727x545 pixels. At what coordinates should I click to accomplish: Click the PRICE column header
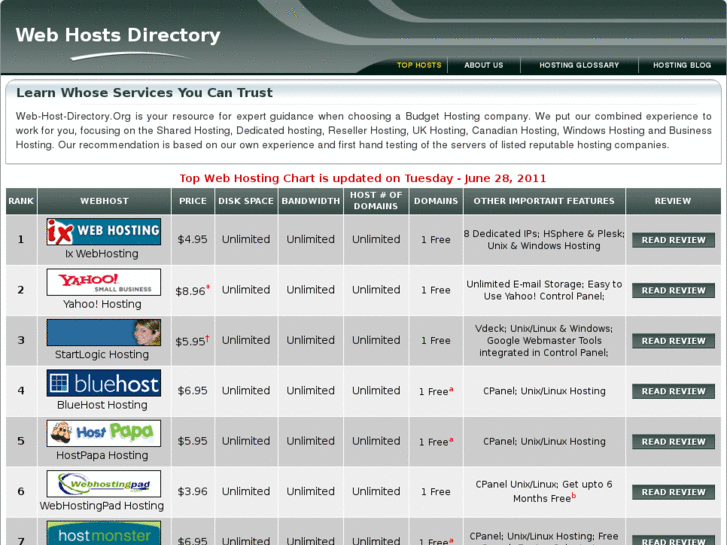click(x=193, y=201)
